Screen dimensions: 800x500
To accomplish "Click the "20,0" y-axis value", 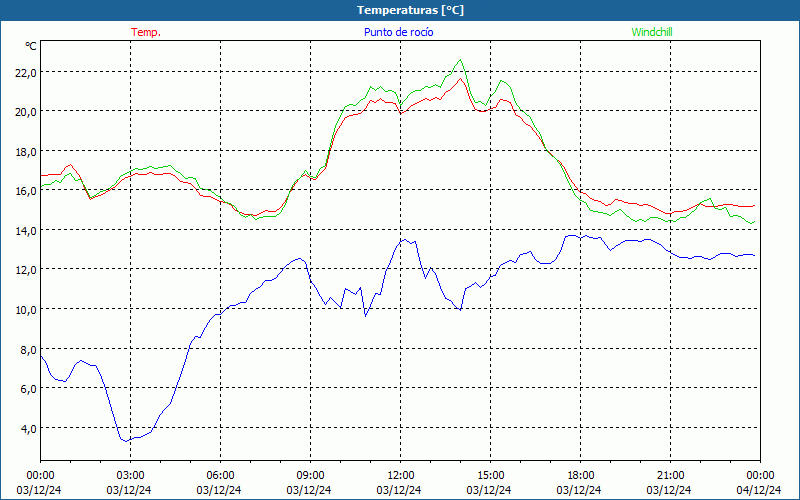I will [x=26, y=112].
